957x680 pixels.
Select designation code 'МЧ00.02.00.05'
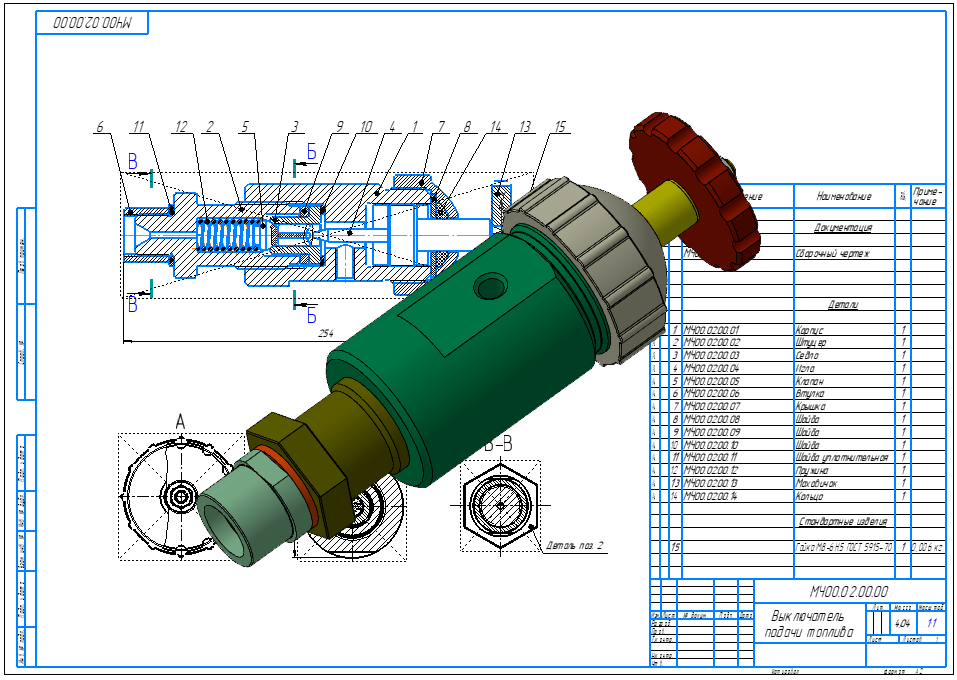point(712,381)
